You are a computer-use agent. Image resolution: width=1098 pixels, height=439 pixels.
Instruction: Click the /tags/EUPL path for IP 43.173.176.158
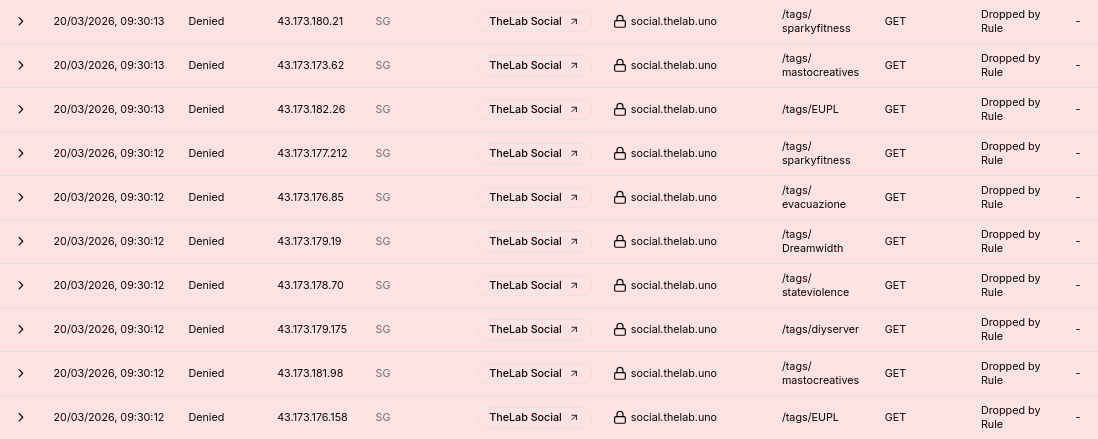coord(810,417)
